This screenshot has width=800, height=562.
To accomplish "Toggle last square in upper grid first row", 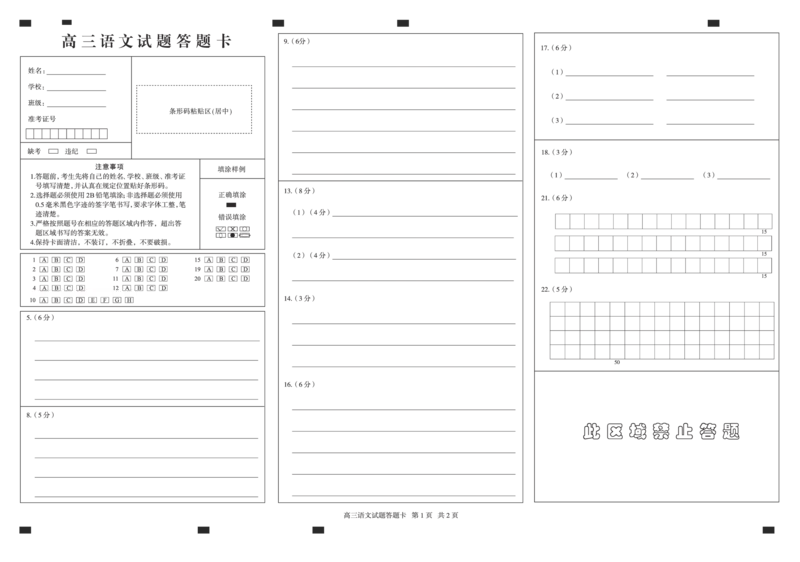I will (x=764, y=220).
